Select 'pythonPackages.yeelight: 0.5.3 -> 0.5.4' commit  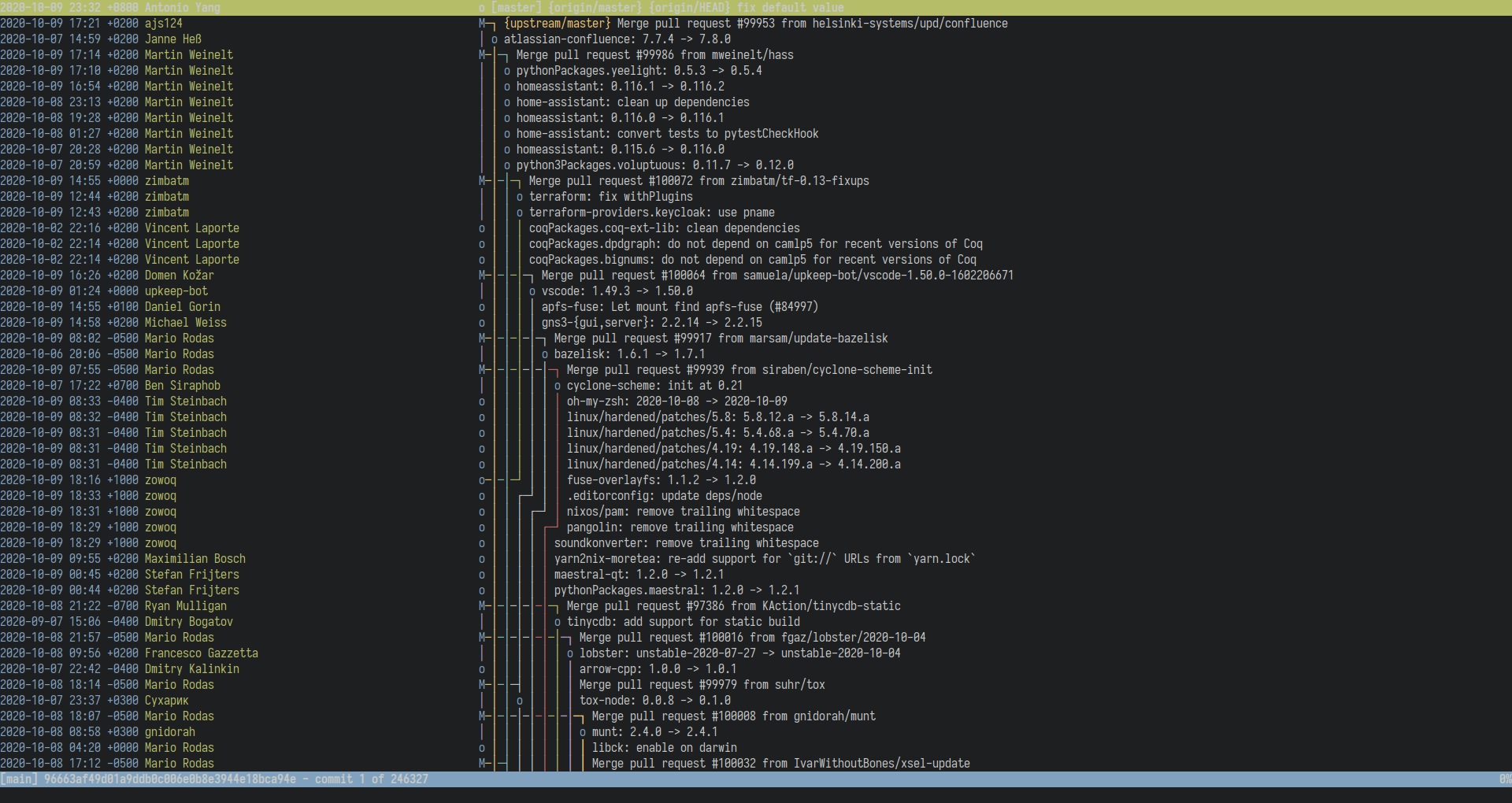(x=756, y=71)
